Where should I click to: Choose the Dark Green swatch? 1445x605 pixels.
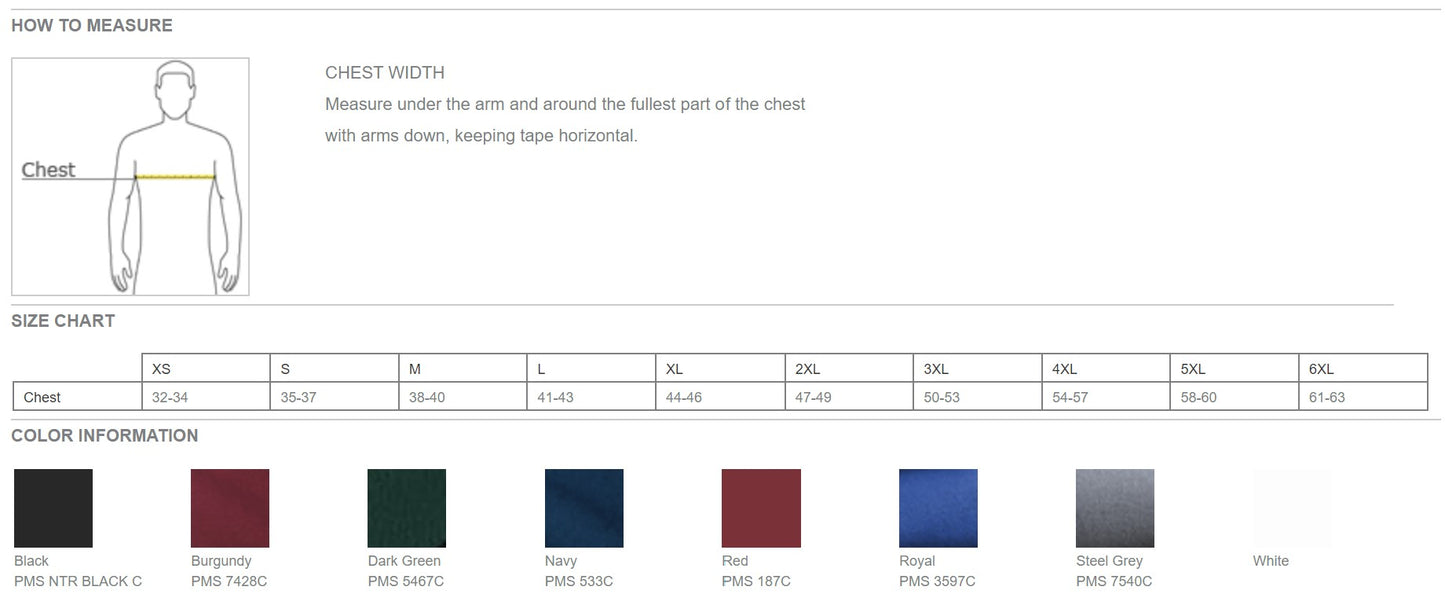click(407, 508)
